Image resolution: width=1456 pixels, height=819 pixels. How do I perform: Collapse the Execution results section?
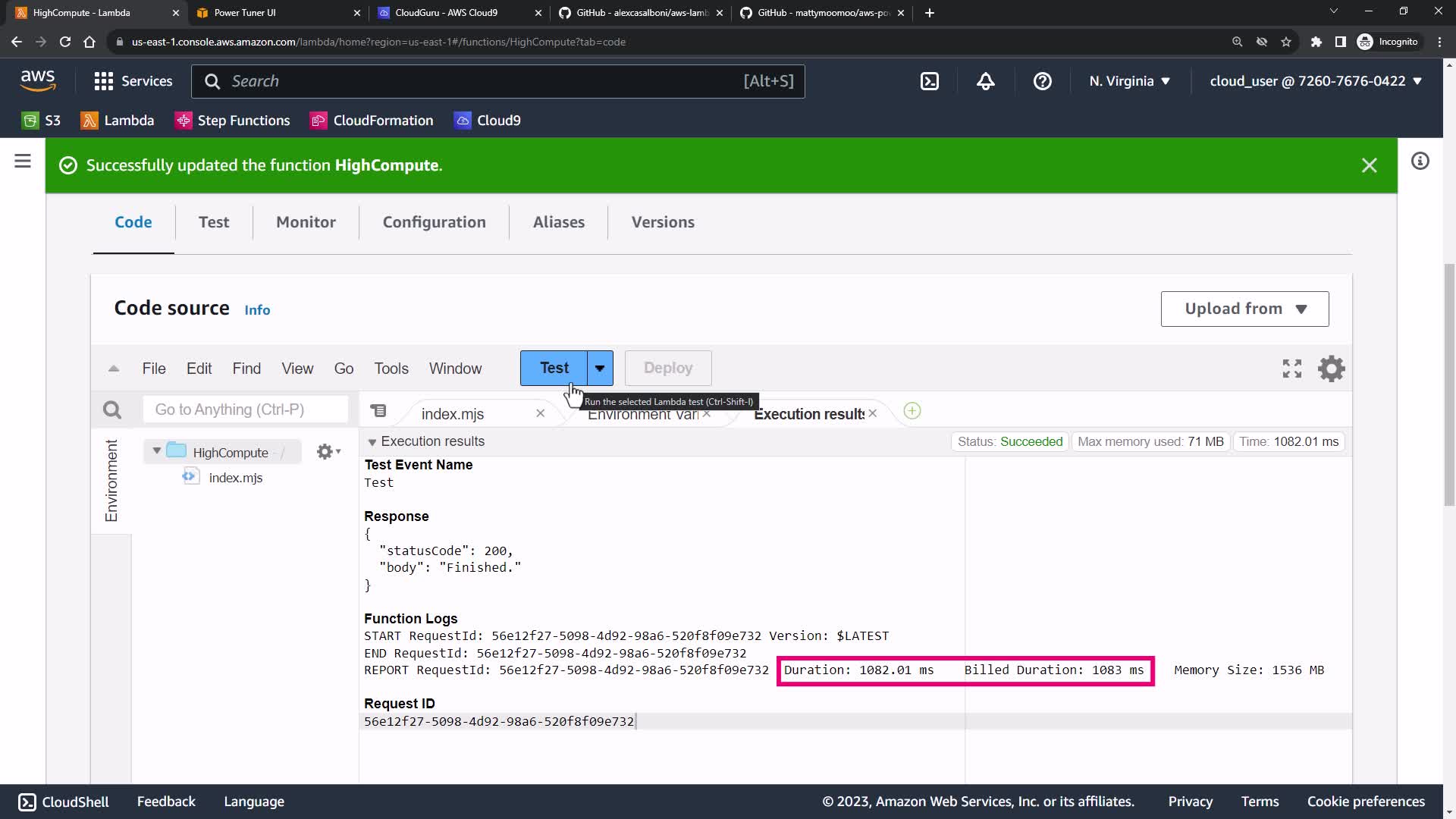click(x=372, y=442)
